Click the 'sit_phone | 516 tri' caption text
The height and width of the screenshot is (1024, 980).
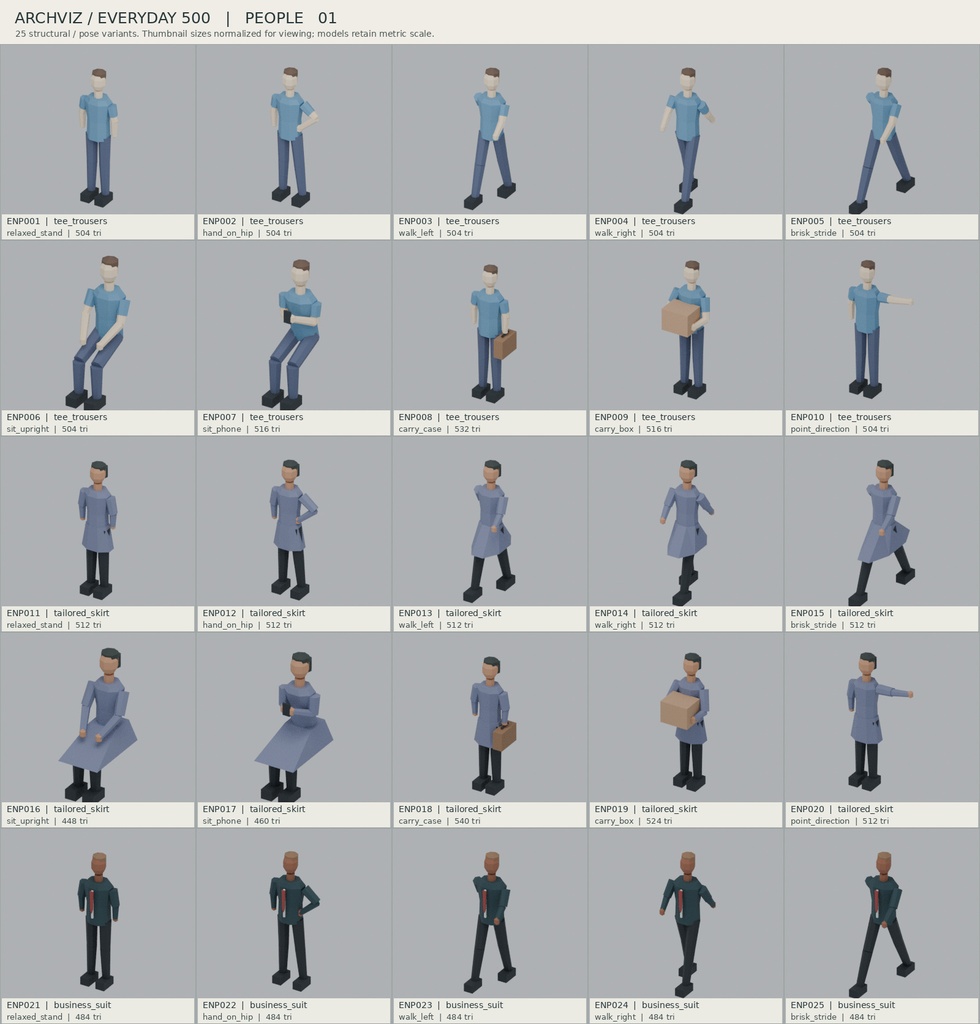[x=241, y=429]
